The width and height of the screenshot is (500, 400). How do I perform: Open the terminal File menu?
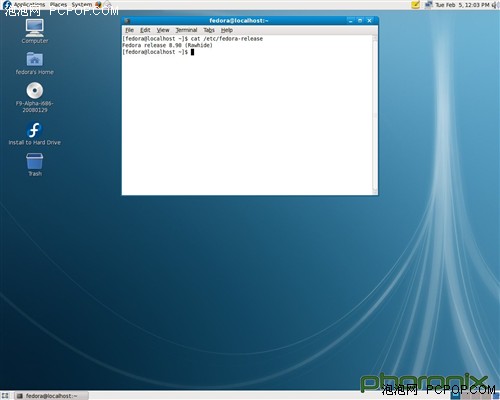[x=129, y=30]
